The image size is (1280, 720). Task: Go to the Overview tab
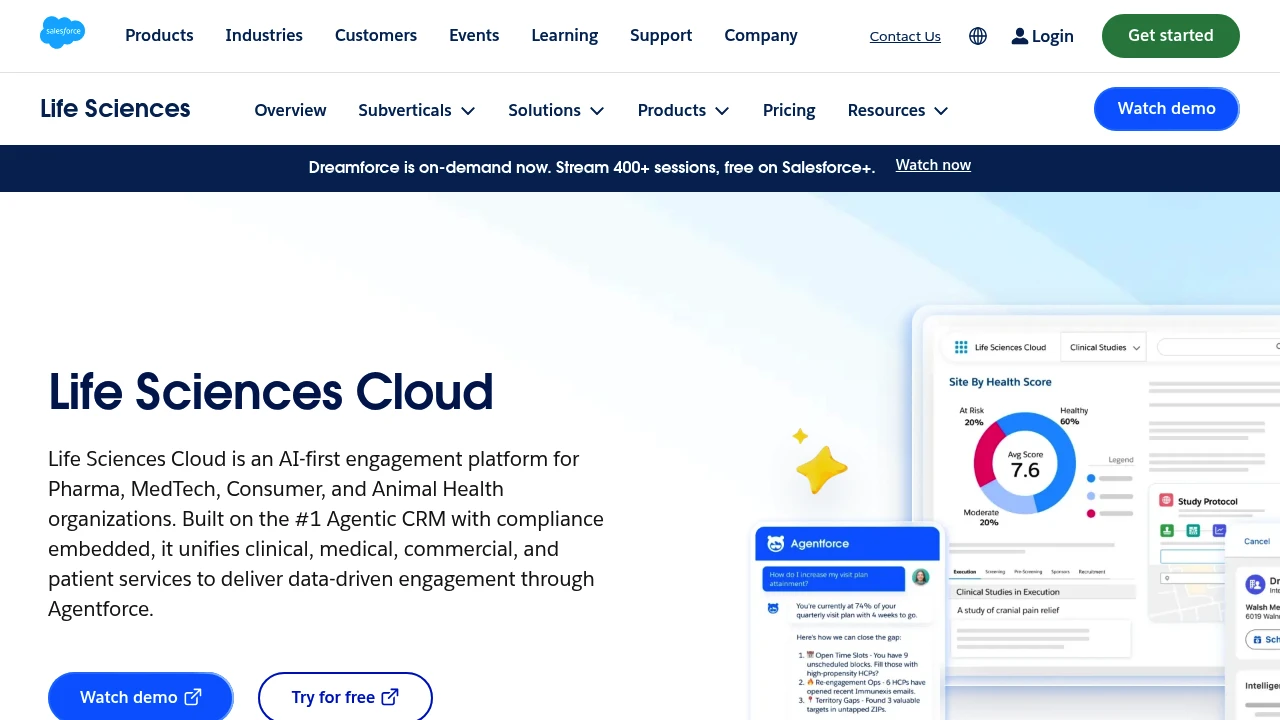(x=290, y=110)
